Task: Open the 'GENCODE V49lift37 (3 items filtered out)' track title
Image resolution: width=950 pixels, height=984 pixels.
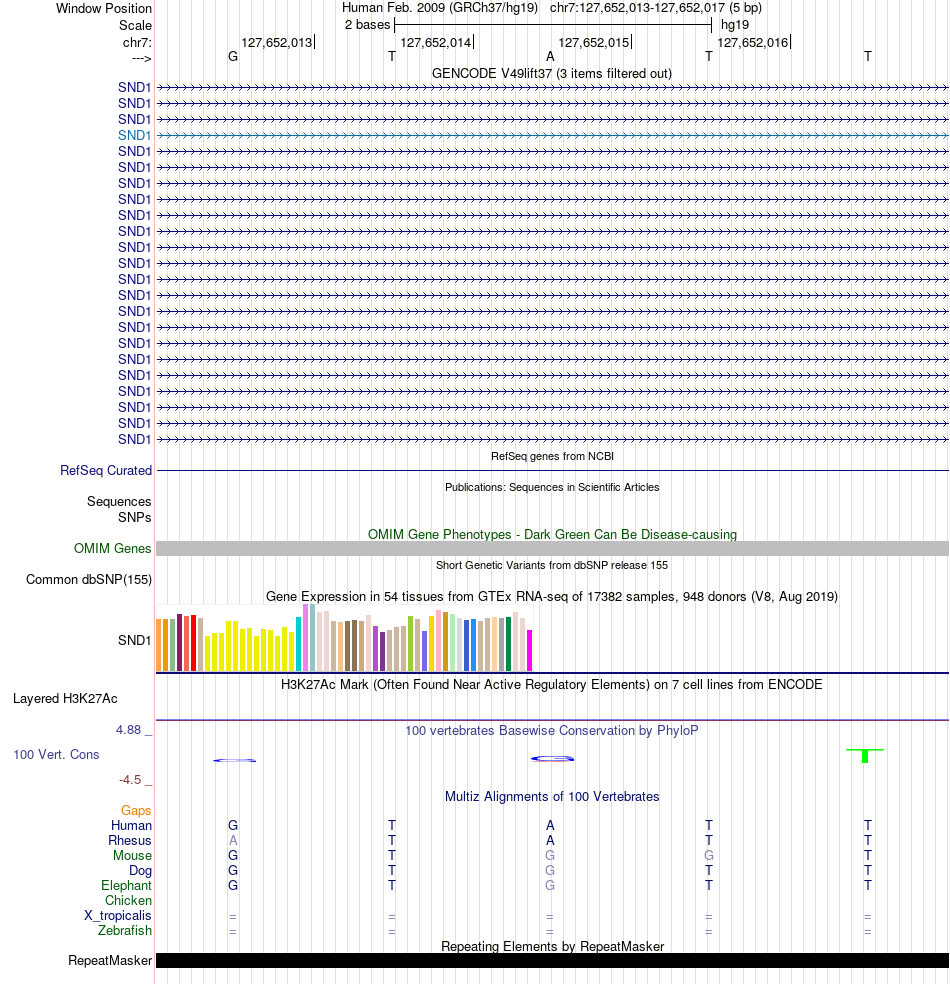Action: pyautogui.click(x=552, y=73)
